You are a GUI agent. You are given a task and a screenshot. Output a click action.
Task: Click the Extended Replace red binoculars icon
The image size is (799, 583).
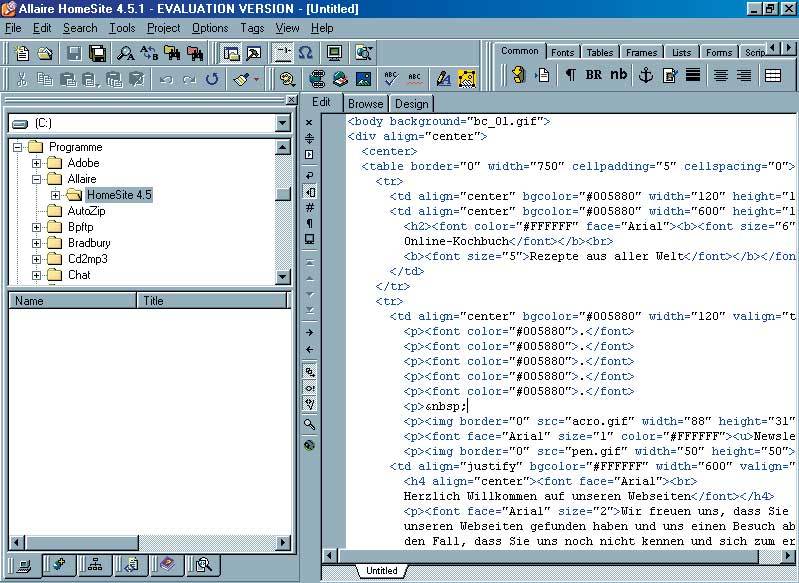[195, 53]
